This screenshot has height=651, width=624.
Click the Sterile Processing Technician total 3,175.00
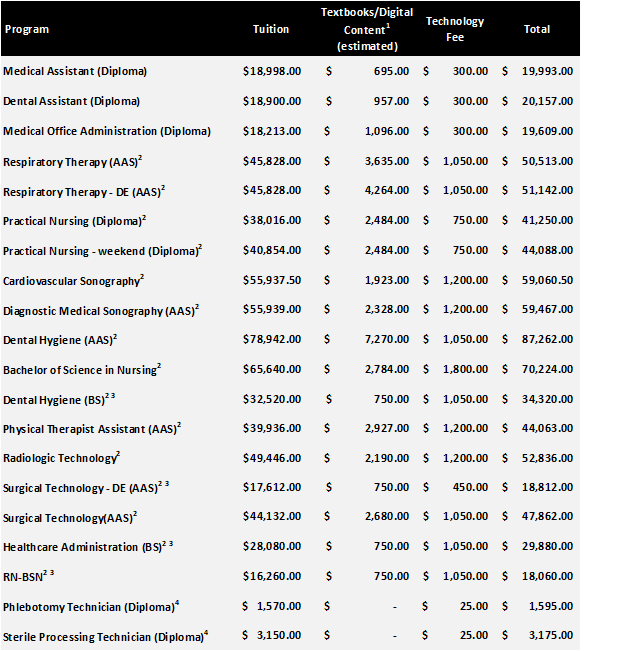click(x=551, y=637)
